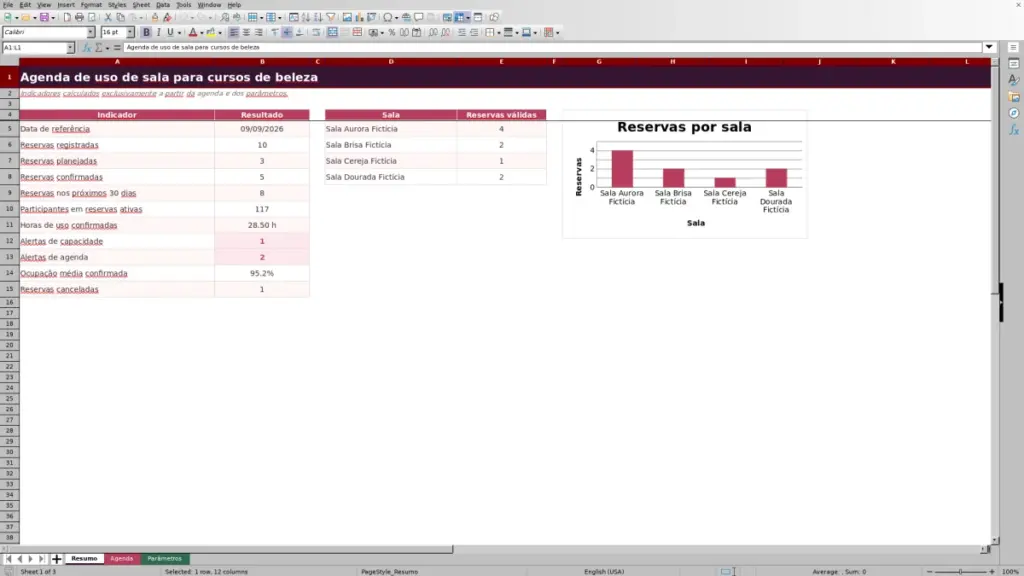
Task: Toggle Underline formatting
Action: click(170, 33)
